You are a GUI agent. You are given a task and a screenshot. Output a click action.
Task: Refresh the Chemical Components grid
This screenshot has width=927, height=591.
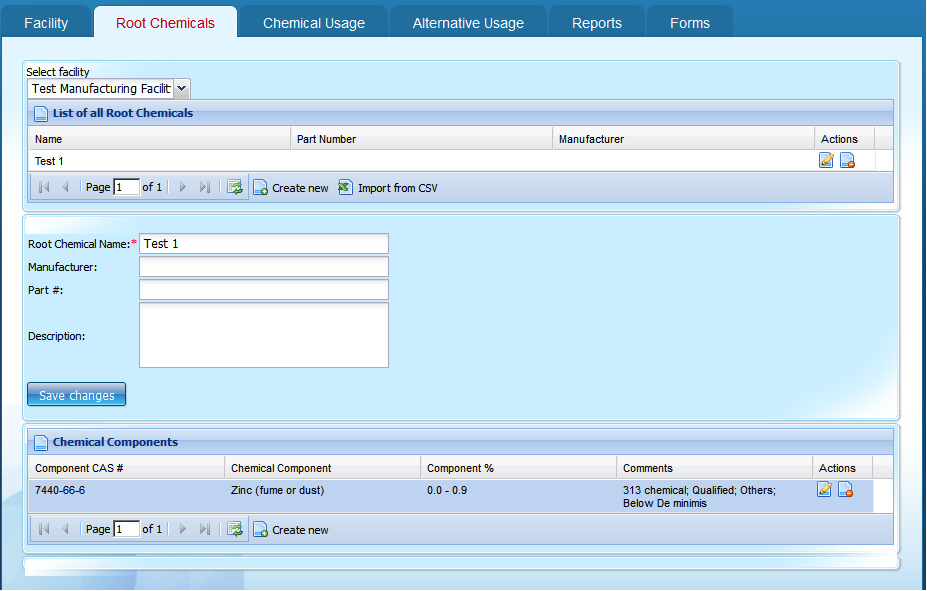[x=235, y=529]
